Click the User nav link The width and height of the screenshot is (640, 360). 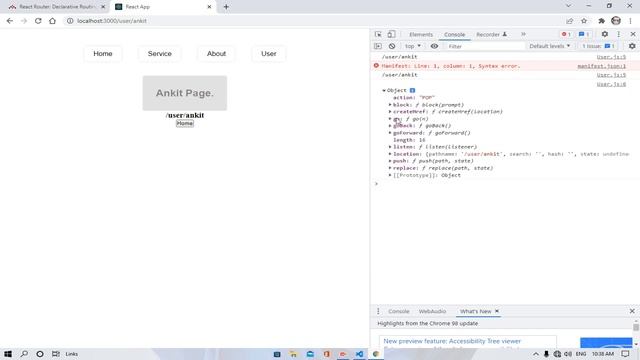click(269, 53)
